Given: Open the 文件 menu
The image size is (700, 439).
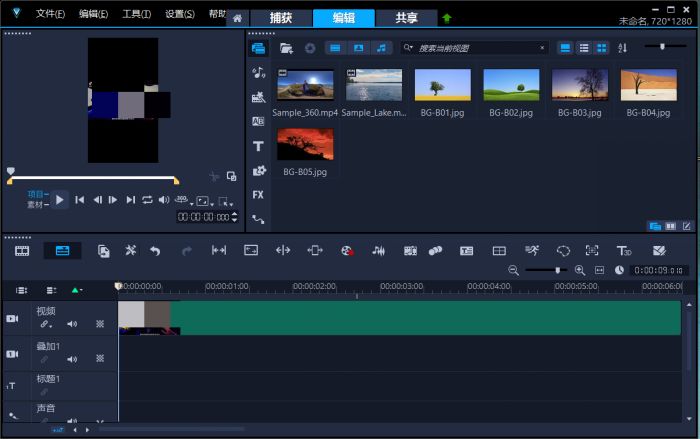Looking at the screenshot, I should (50, 14).
